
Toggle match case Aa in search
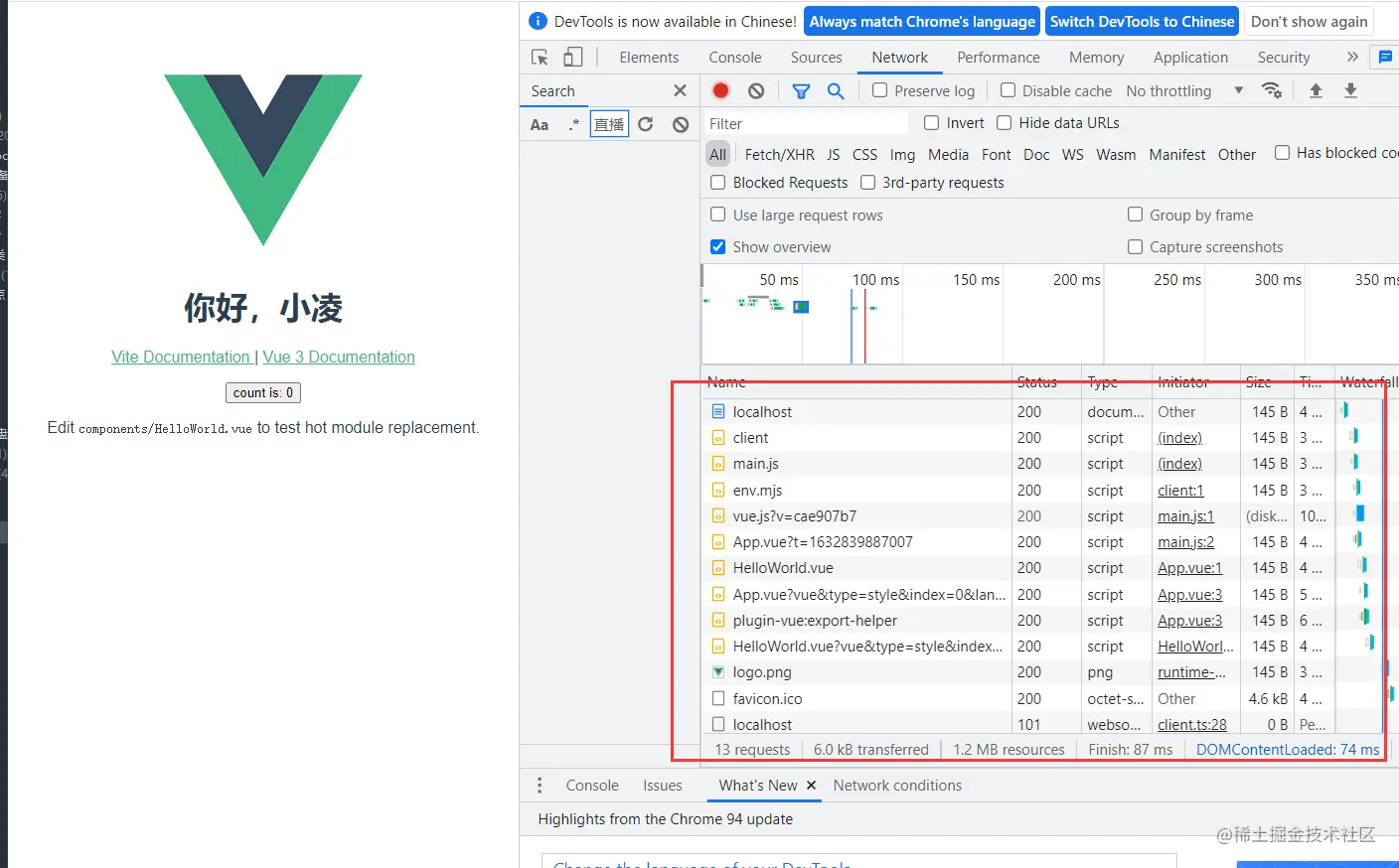pyautogui.click(x=540, y=124)
